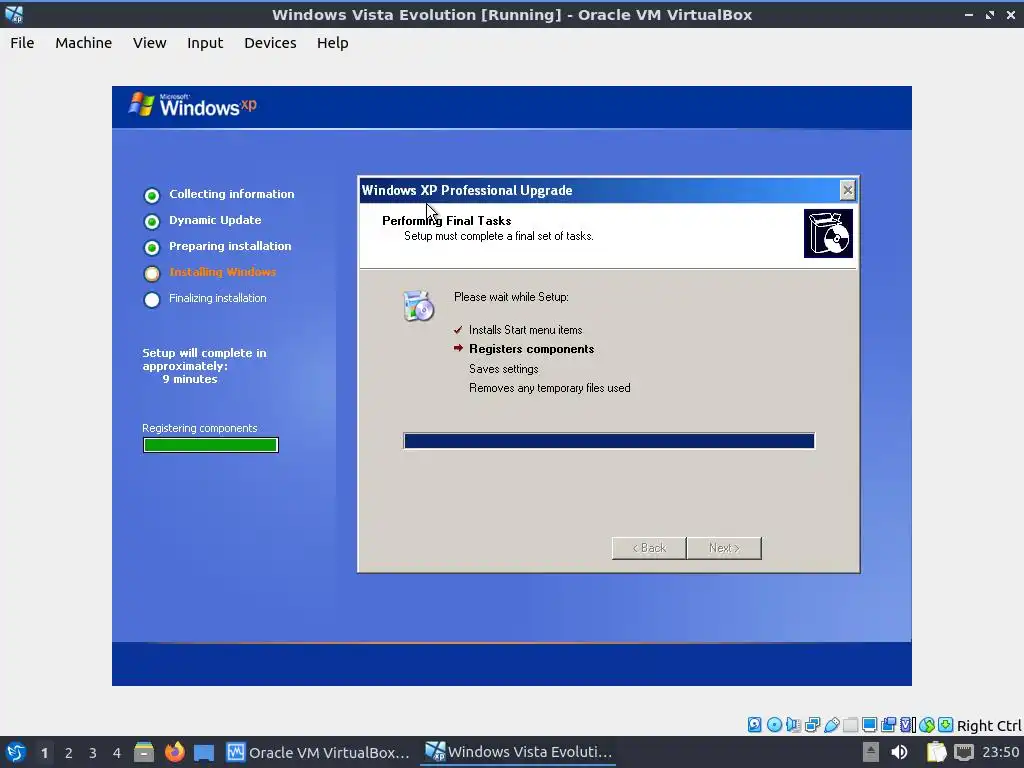Click the shared folders status icon
1024x768 pixels.
[850, 724]
